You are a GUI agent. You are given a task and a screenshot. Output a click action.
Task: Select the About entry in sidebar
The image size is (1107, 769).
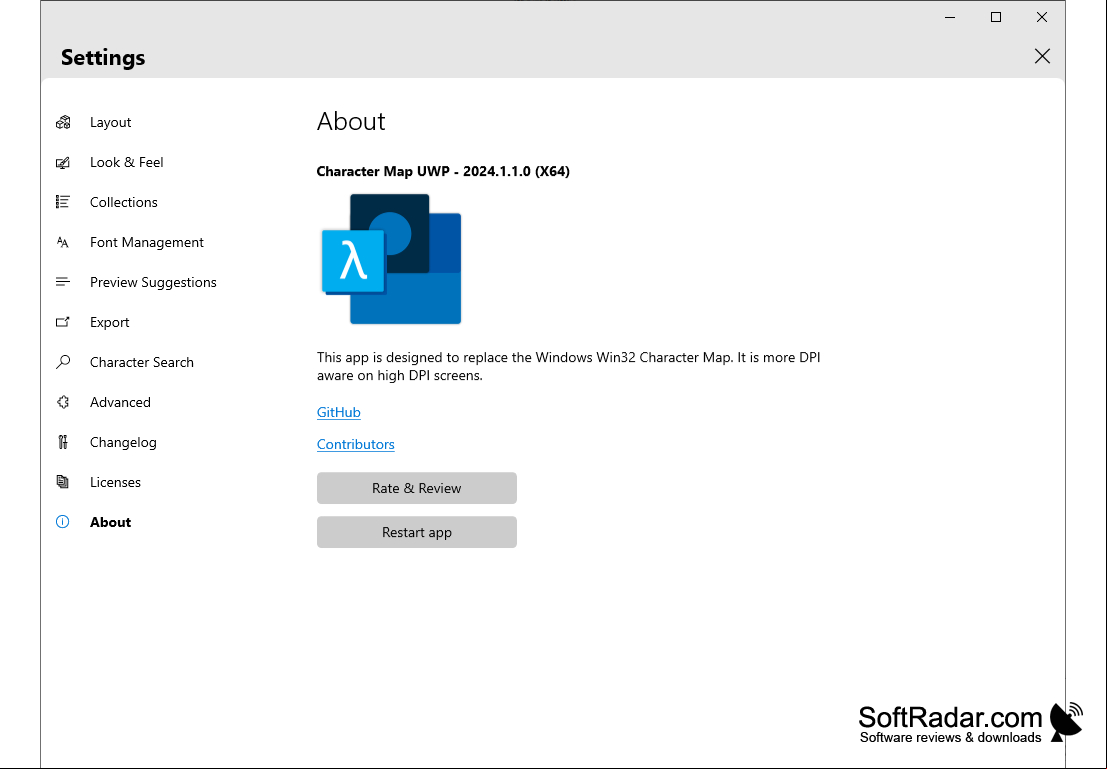[x=110, y=522]
